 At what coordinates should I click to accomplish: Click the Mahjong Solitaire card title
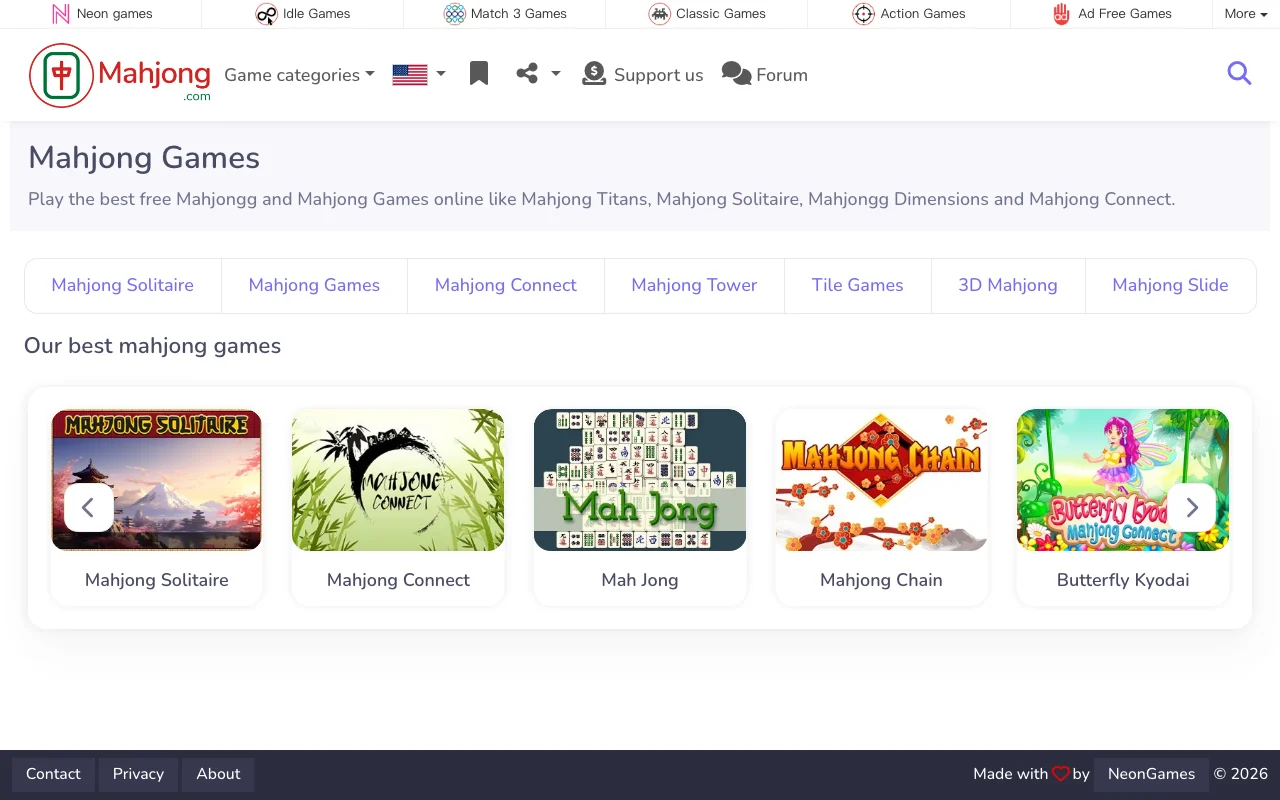(x=157, y=580)
